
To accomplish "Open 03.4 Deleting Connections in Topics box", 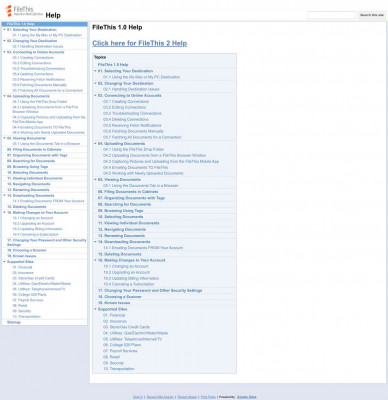I will (126, 119).
